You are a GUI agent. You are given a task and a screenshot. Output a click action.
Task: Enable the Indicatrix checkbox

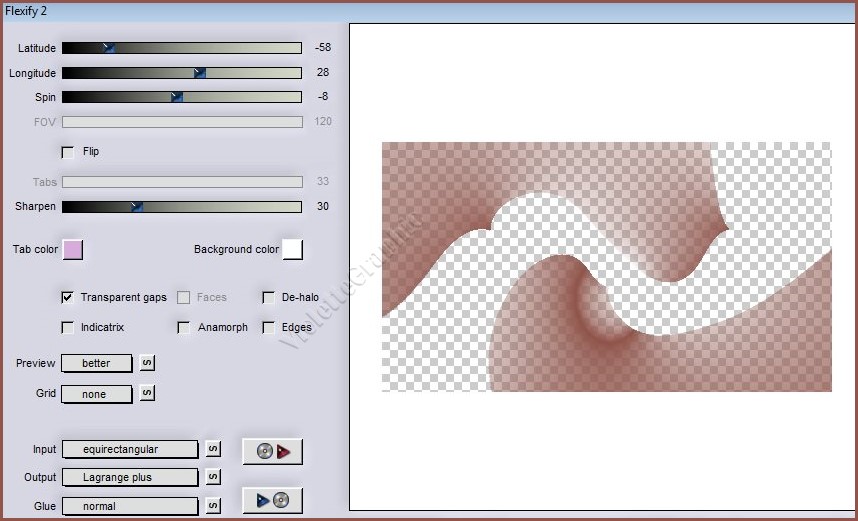pyautogui.click(x=68, y=327)
